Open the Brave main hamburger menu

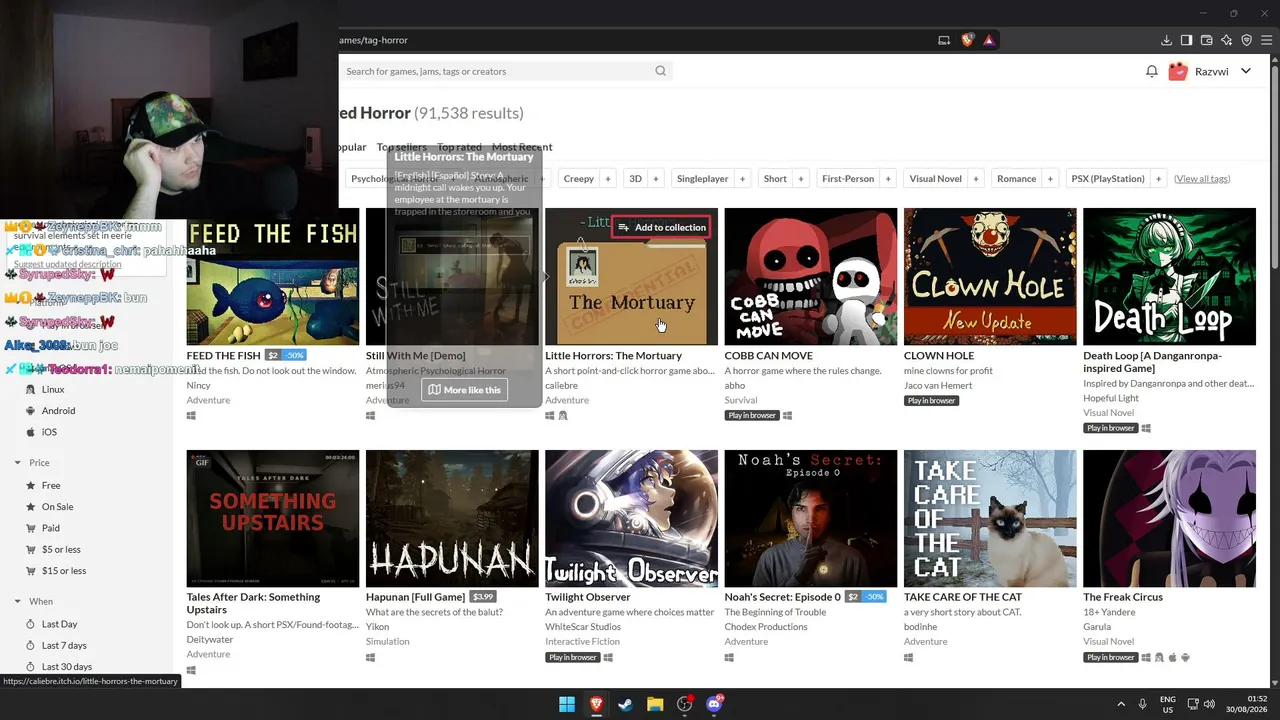pos(1266,40)
